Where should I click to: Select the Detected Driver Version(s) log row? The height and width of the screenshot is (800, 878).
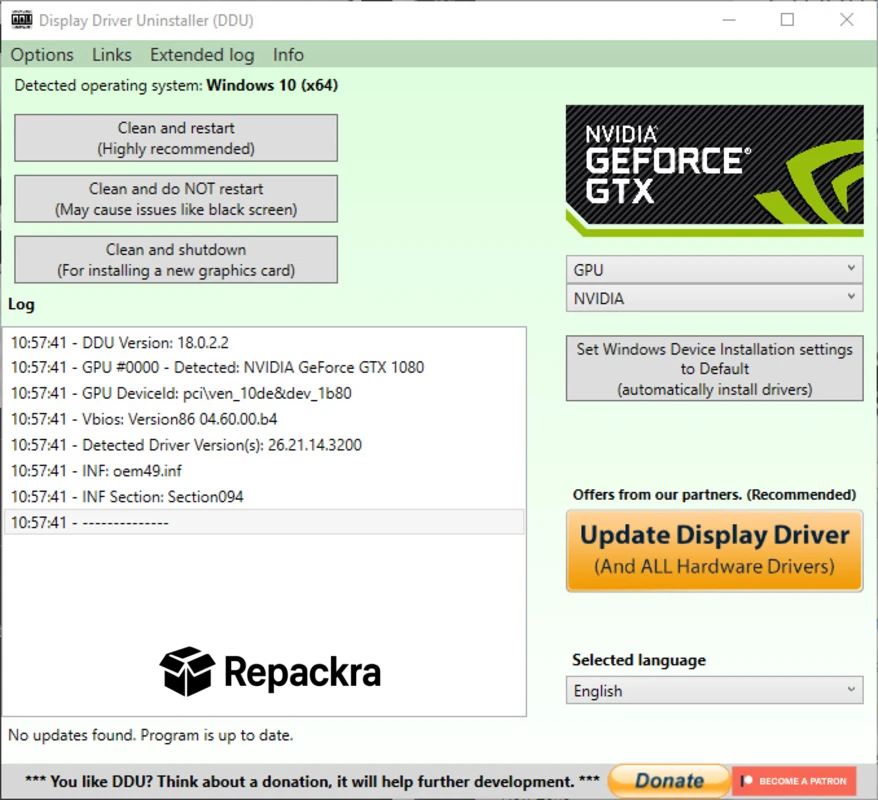coord(264,445)
